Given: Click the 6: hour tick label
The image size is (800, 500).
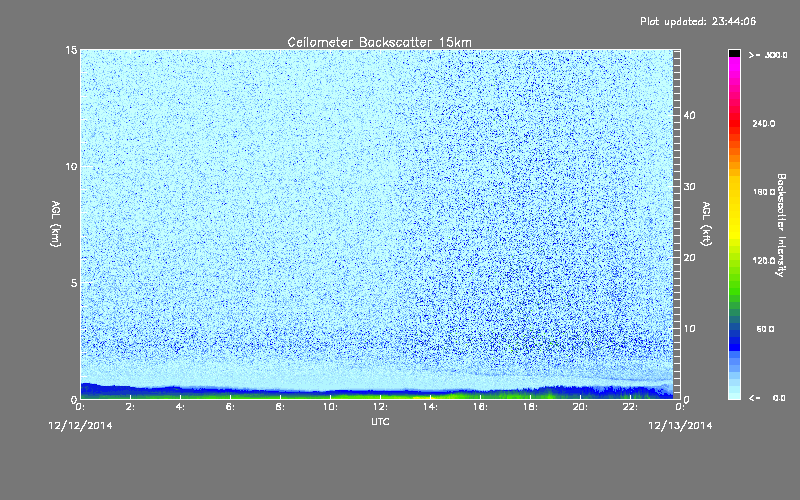Looking at the screenshot, I should tap(230, 407).
